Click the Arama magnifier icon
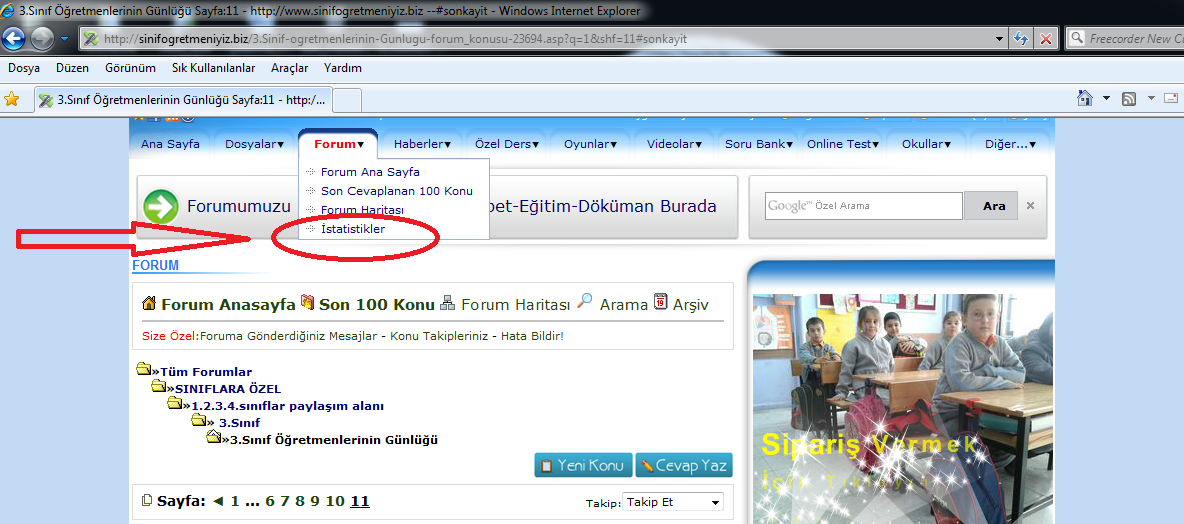 point(586,302)
